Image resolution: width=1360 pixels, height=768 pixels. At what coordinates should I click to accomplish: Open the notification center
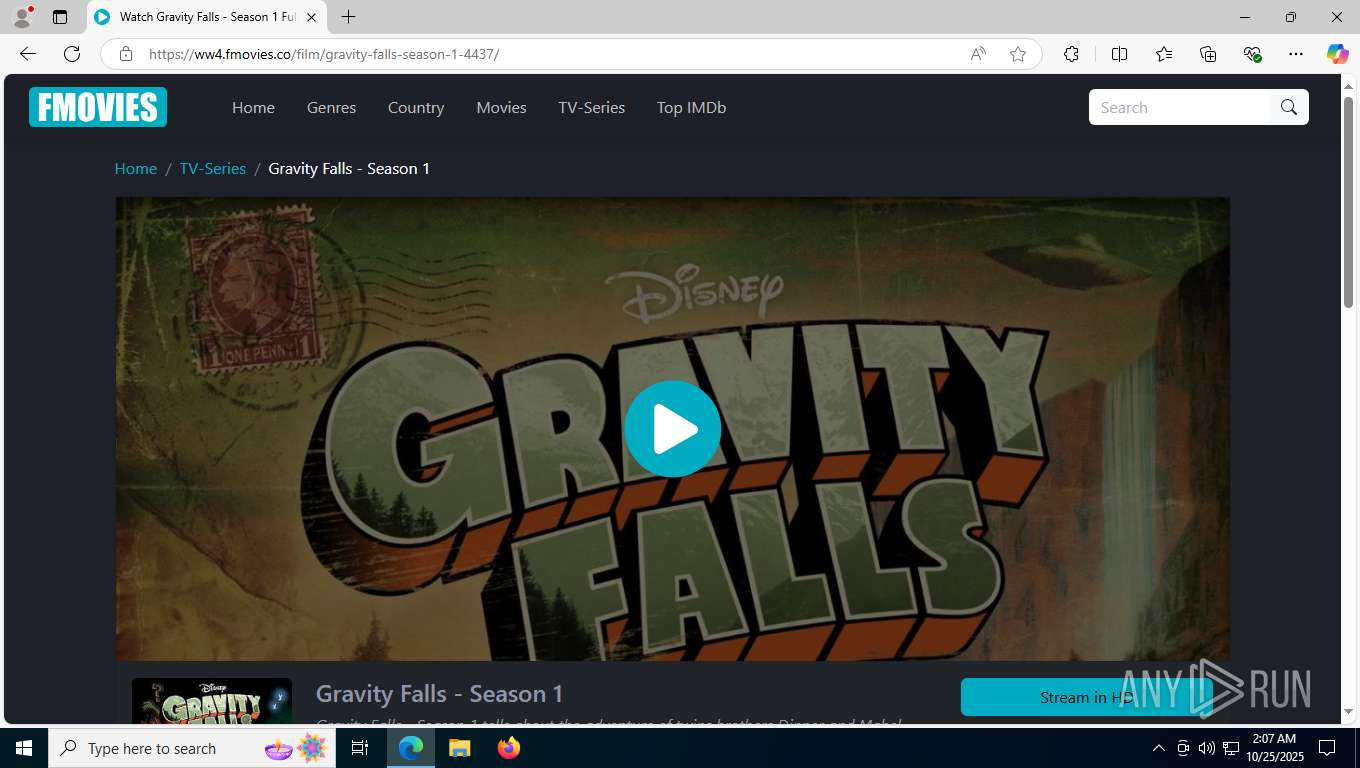click(1327, 748)
